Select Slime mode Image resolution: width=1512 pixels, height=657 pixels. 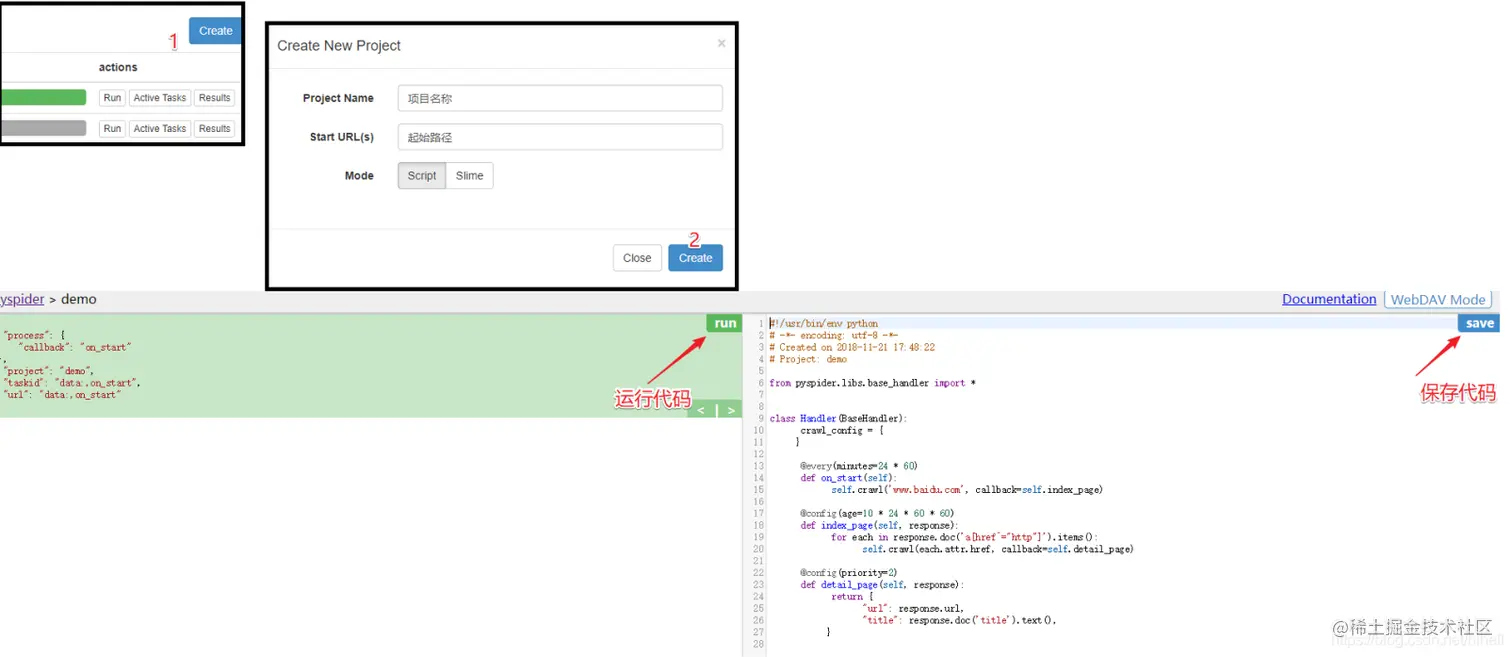pyautogui.click(x=470, y=176)
